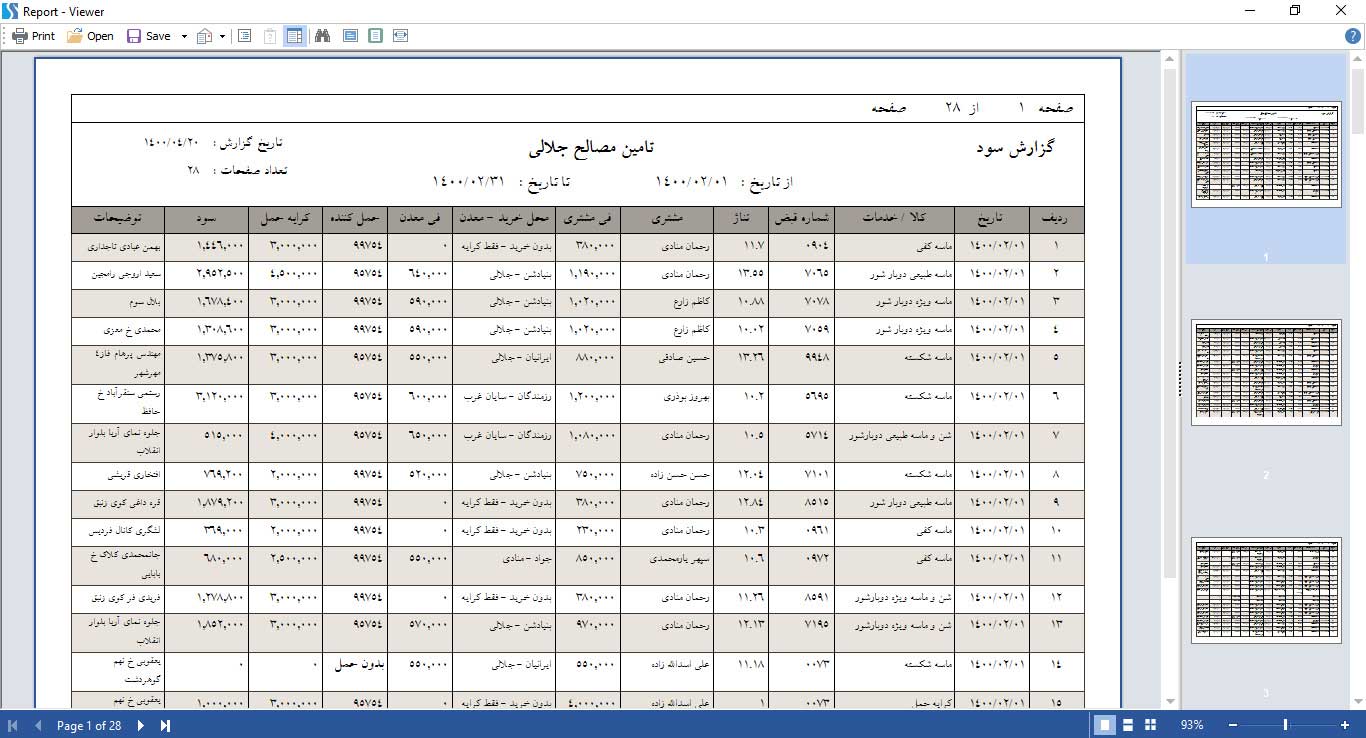The height and width of the screenshot is (738, 1366).
Task: Open a report file with Open button
Action: tap(90, 36)
